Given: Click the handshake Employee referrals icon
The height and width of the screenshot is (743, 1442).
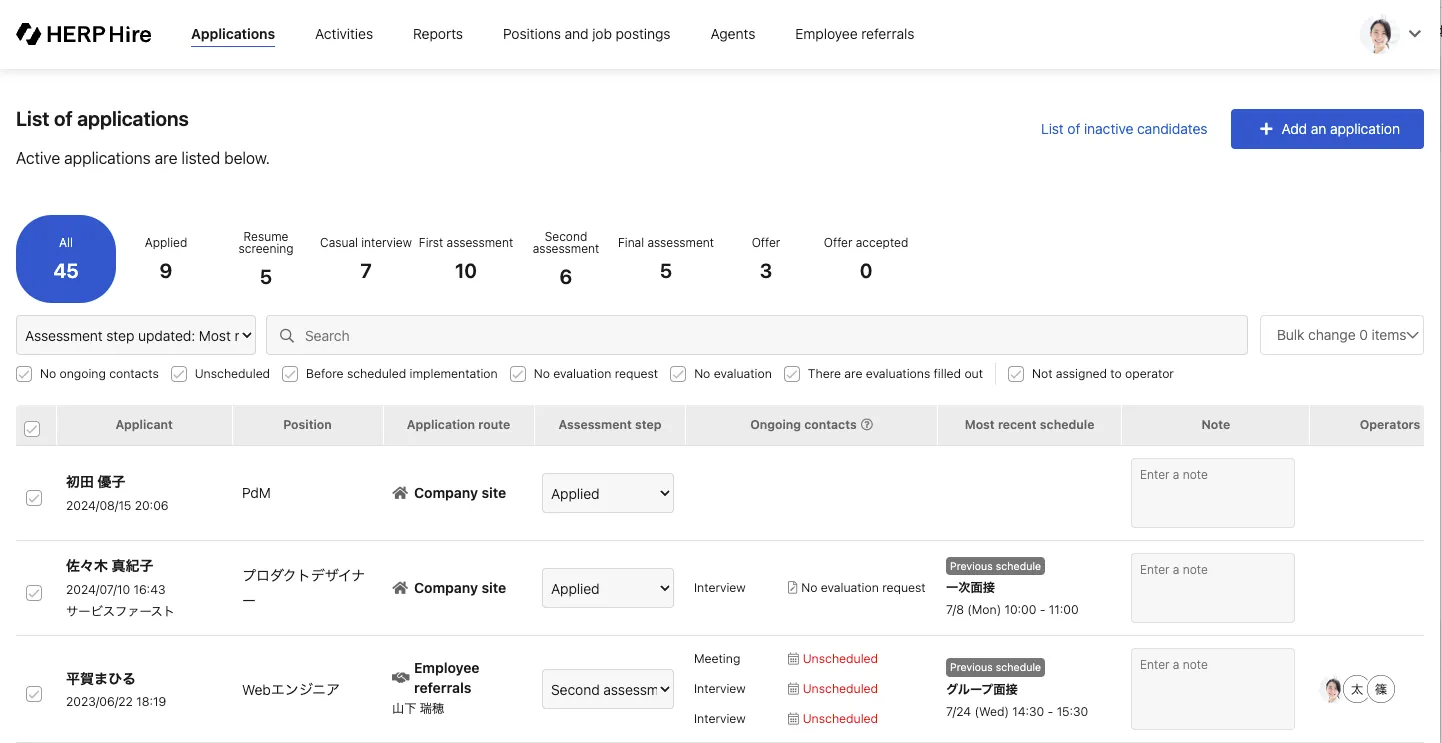Looking at the screenshot, I should (x=400, y=678).
